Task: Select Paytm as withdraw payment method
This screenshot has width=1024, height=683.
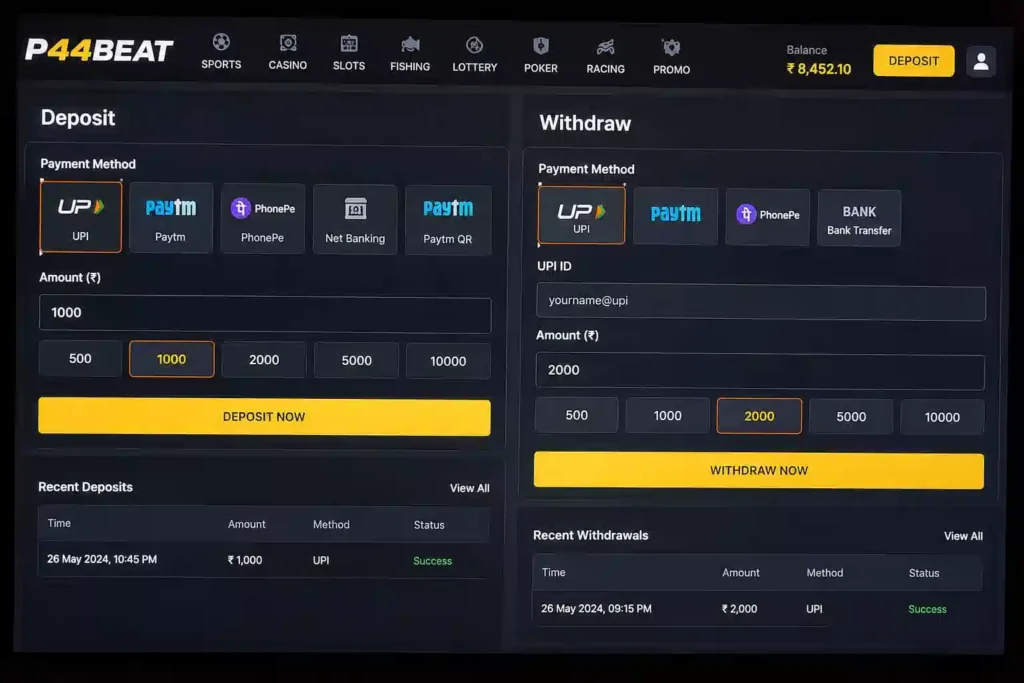Action: pyautogui.click(x=675, y=216)
